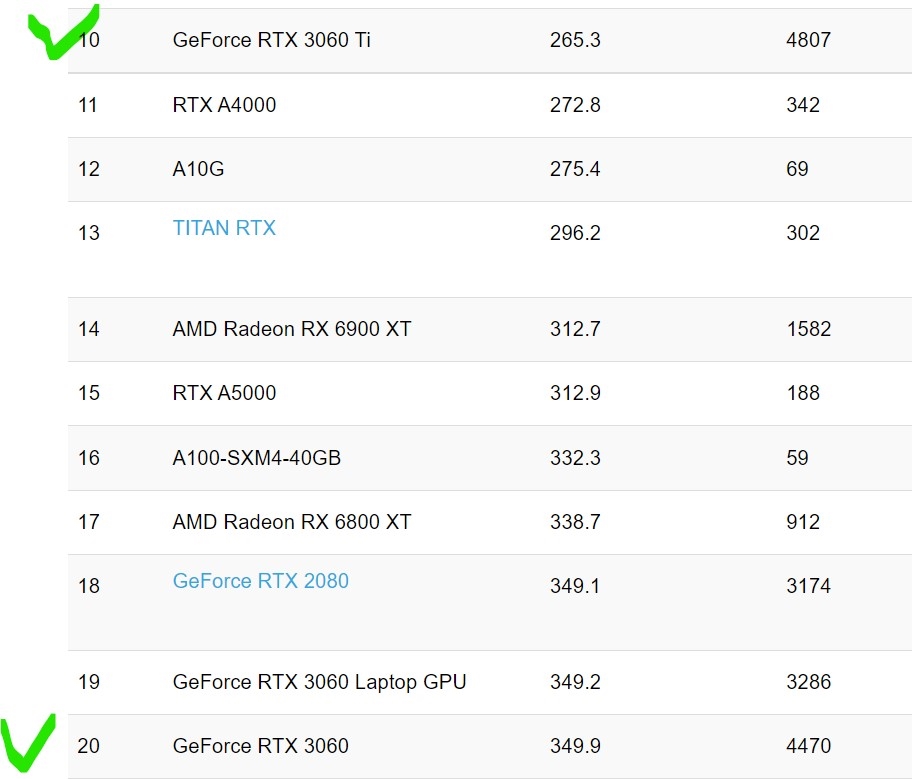Open the TITAN RTX link

pyautogui.click(x=224, y=227)
